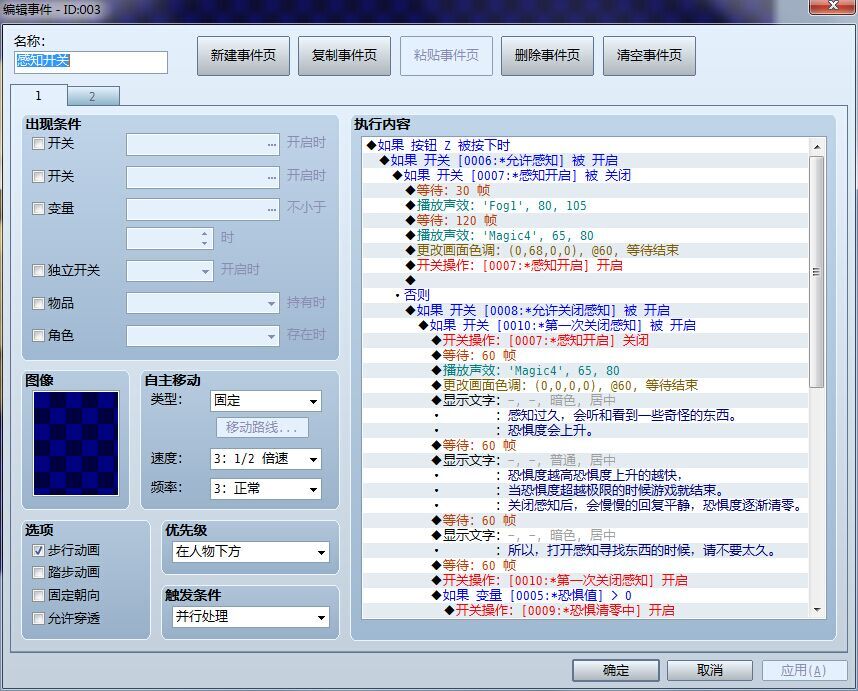Screen dimensions: 858x691
Task: Uncheck the 步行动画 option
Action: pos(38,550)
